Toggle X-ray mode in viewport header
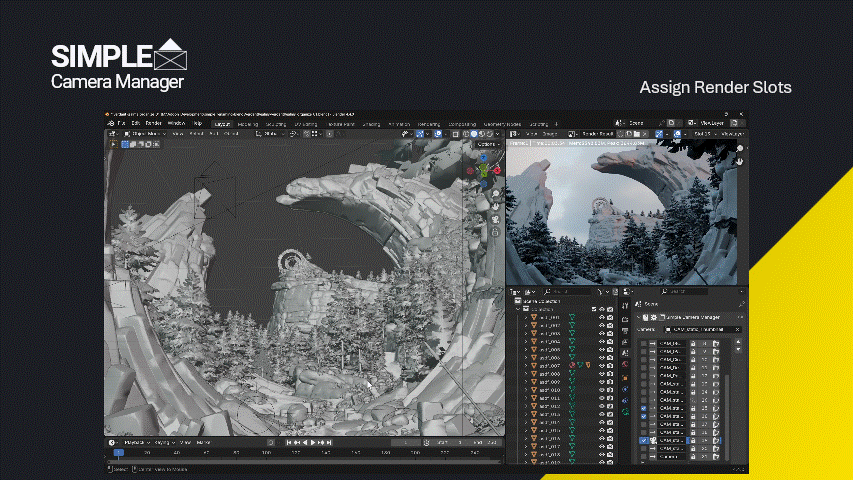The height and width of the screenshot is (480, 853). [x=456, y=134]
